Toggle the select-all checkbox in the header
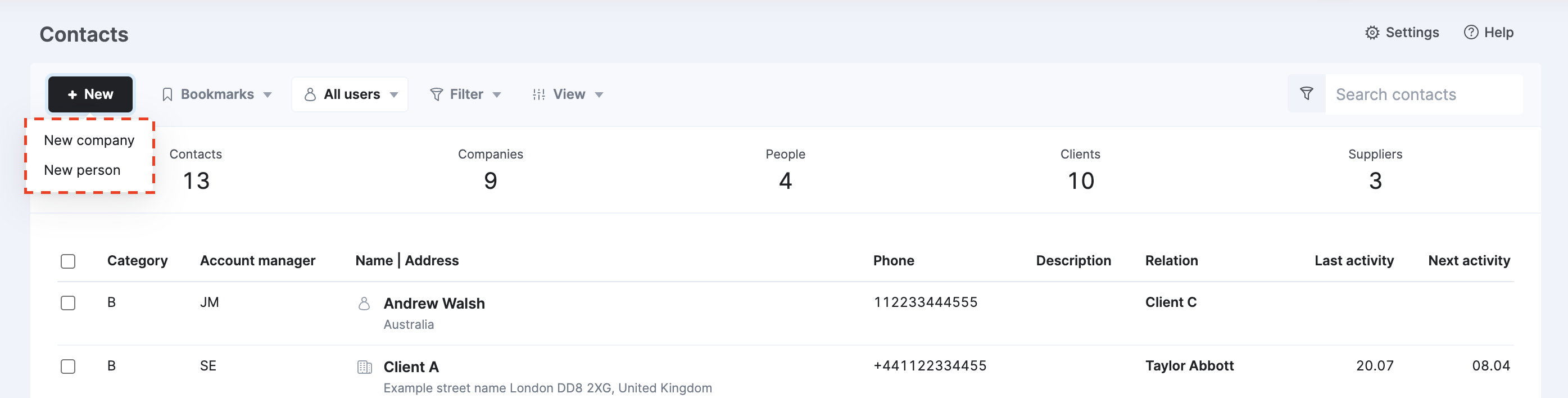 68,261
